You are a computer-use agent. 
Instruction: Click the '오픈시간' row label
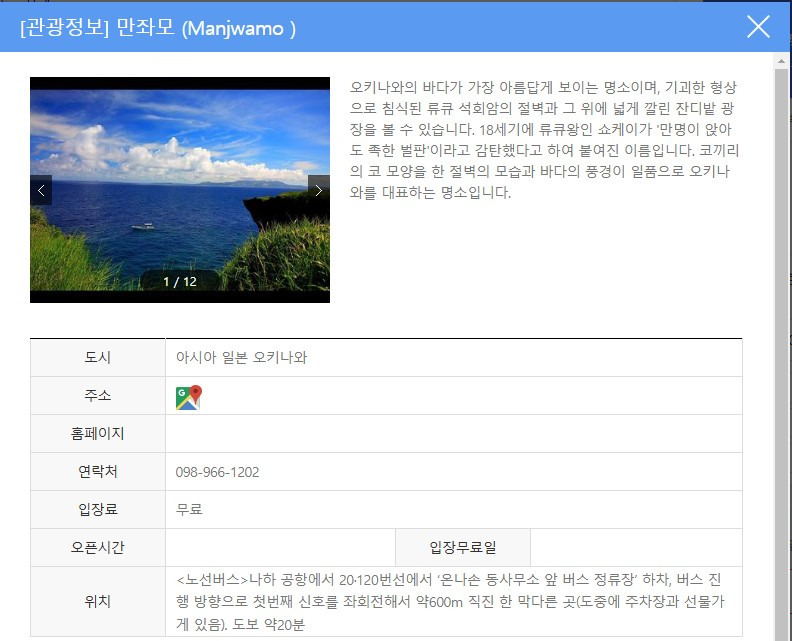(97, 548)
